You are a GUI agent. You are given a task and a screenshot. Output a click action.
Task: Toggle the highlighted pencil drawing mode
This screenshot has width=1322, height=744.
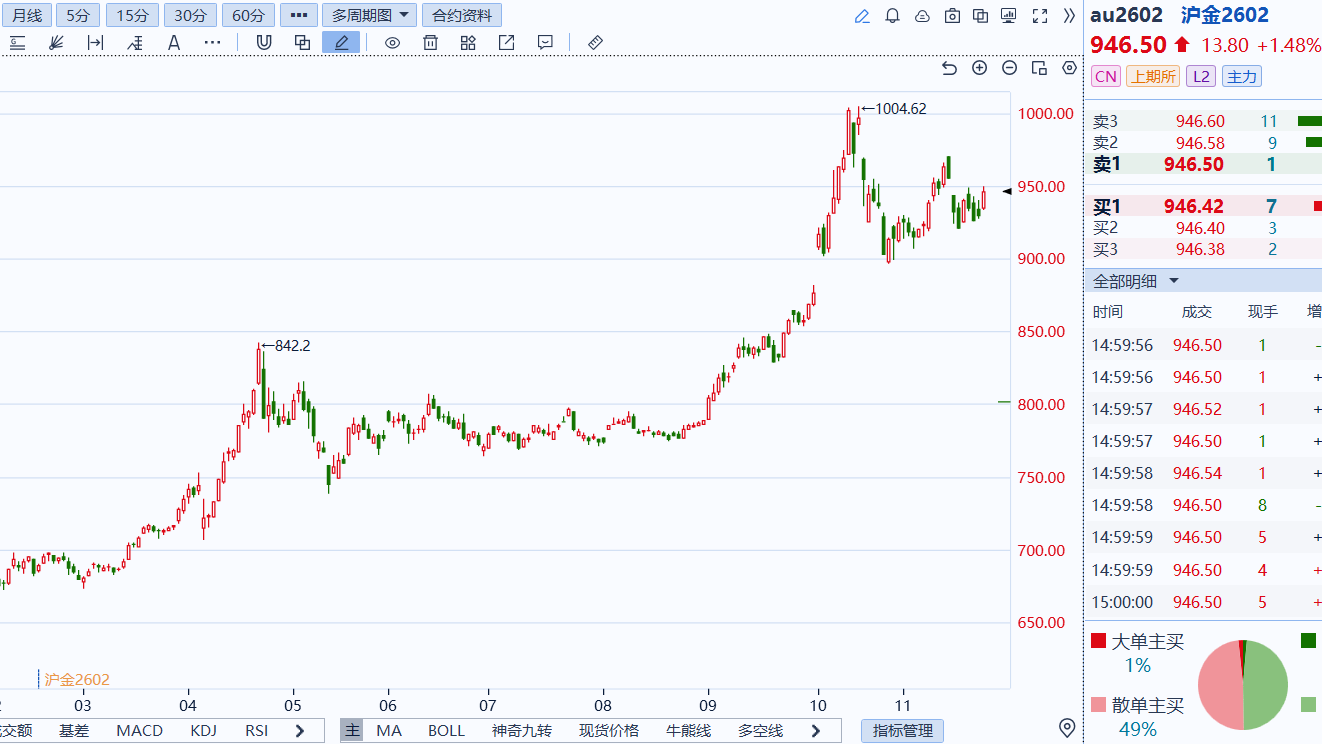pos(341,42)
